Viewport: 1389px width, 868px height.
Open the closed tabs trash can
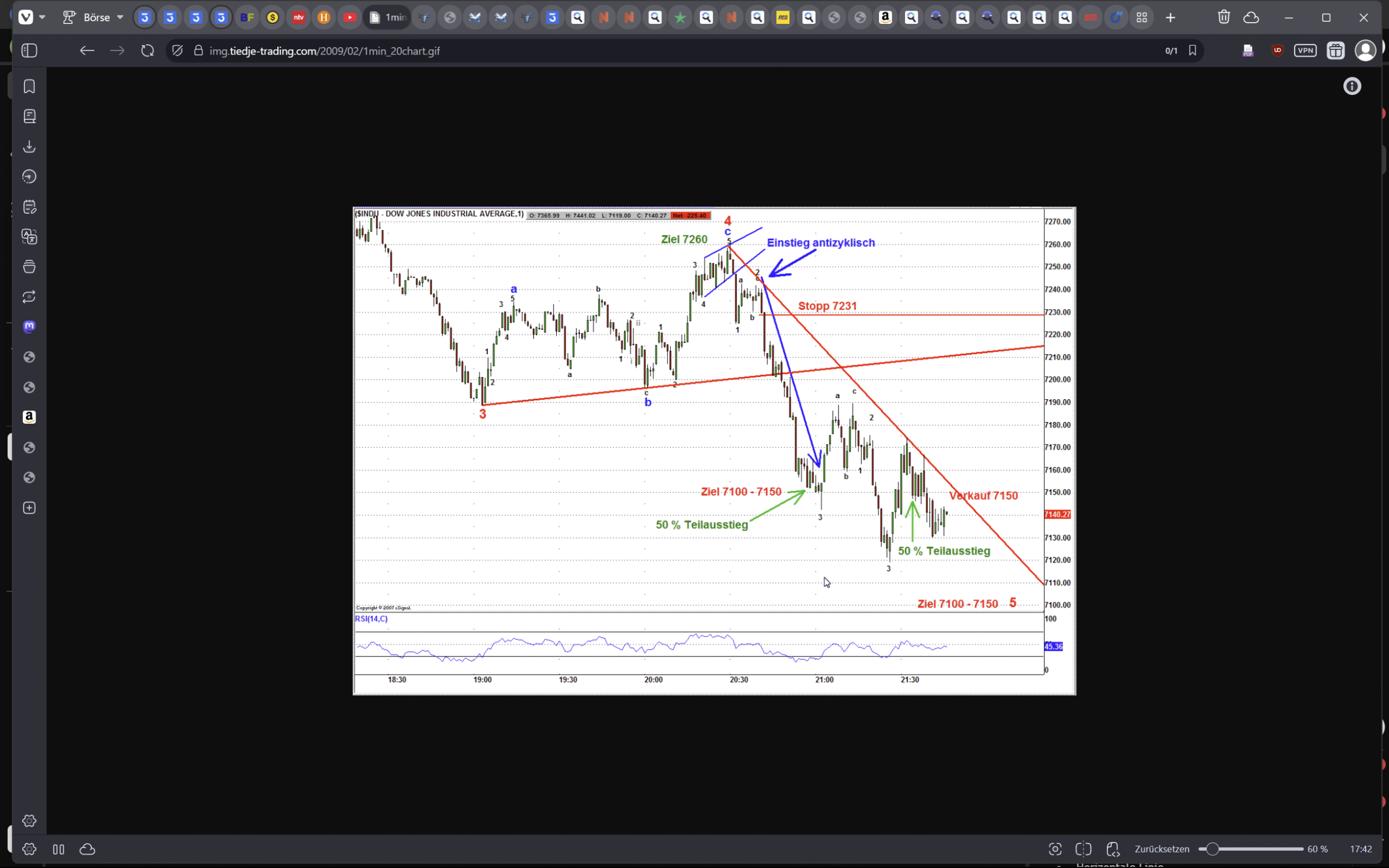(x=1223, y=17)
